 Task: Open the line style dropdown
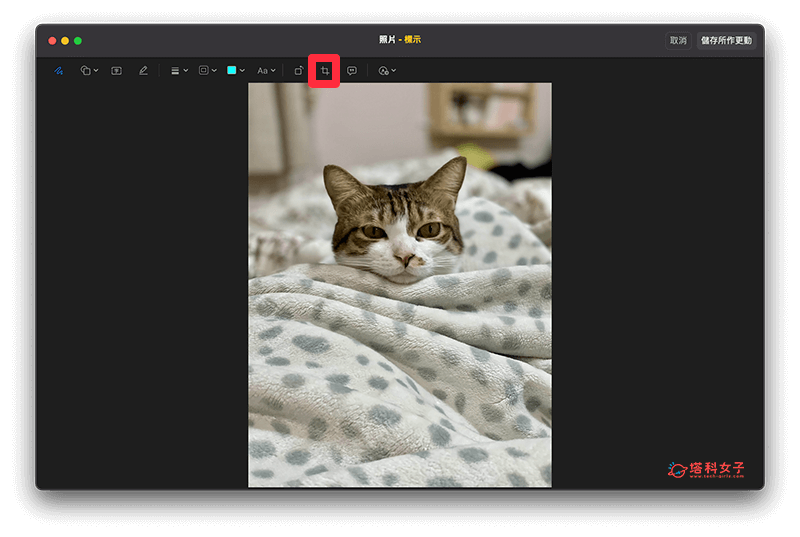179,71
